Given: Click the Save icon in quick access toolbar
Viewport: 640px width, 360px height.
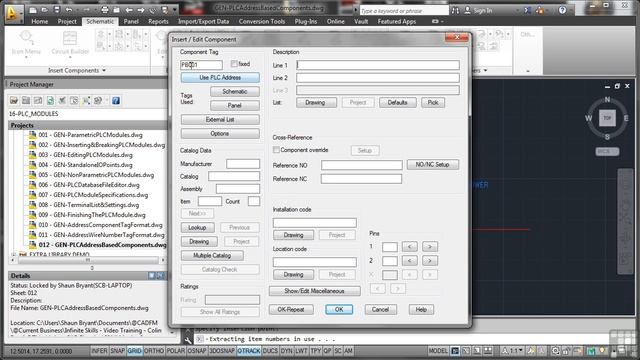Looking at the screenshot, I should (x=56, y=10).
